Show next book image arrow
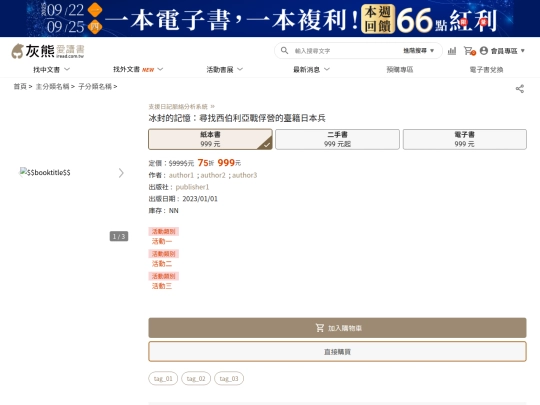This screenshot has height=405, width=540. [x=121, y=173]
